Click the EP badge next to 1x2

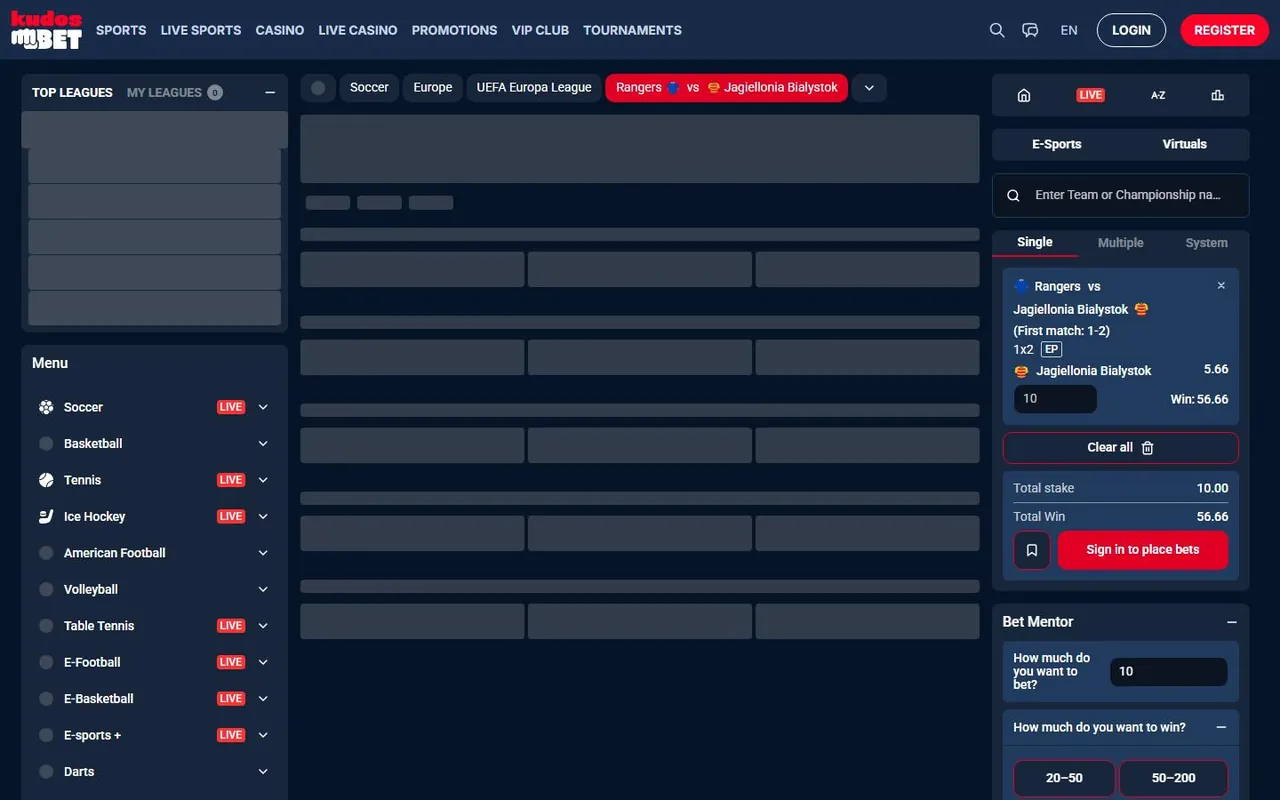click(x=1051, y=349)
